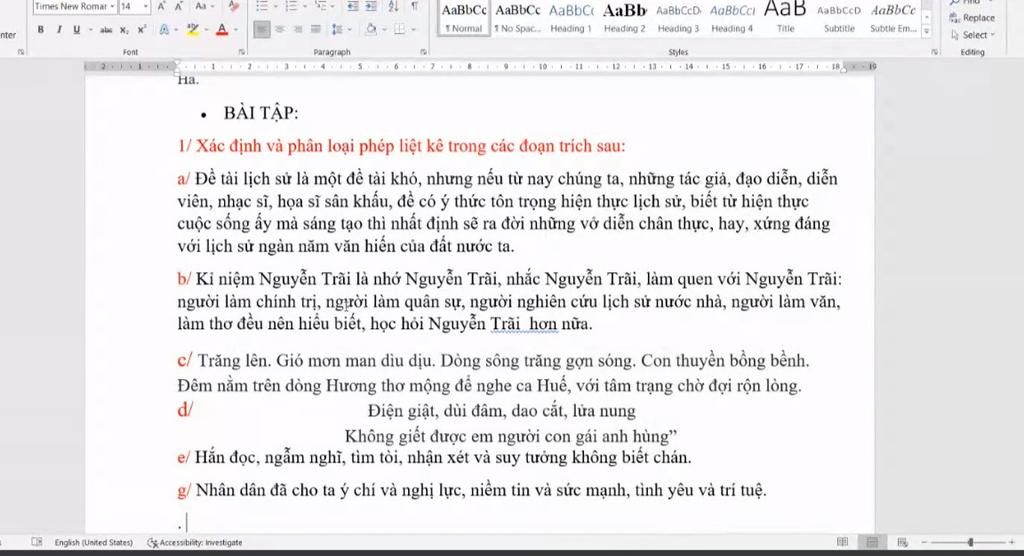
Task: Open the Select dropdown in Editing
Action: [x=973, y=35]
